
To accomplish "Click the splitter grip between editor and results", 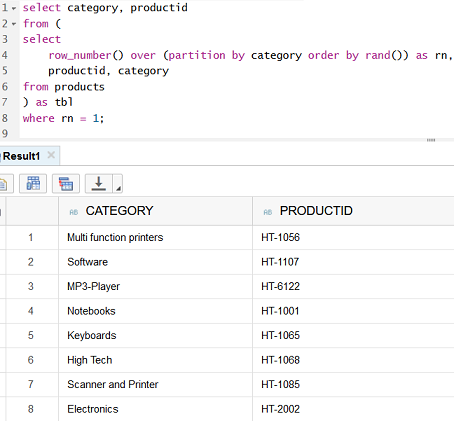I will [x=431, y=140].
